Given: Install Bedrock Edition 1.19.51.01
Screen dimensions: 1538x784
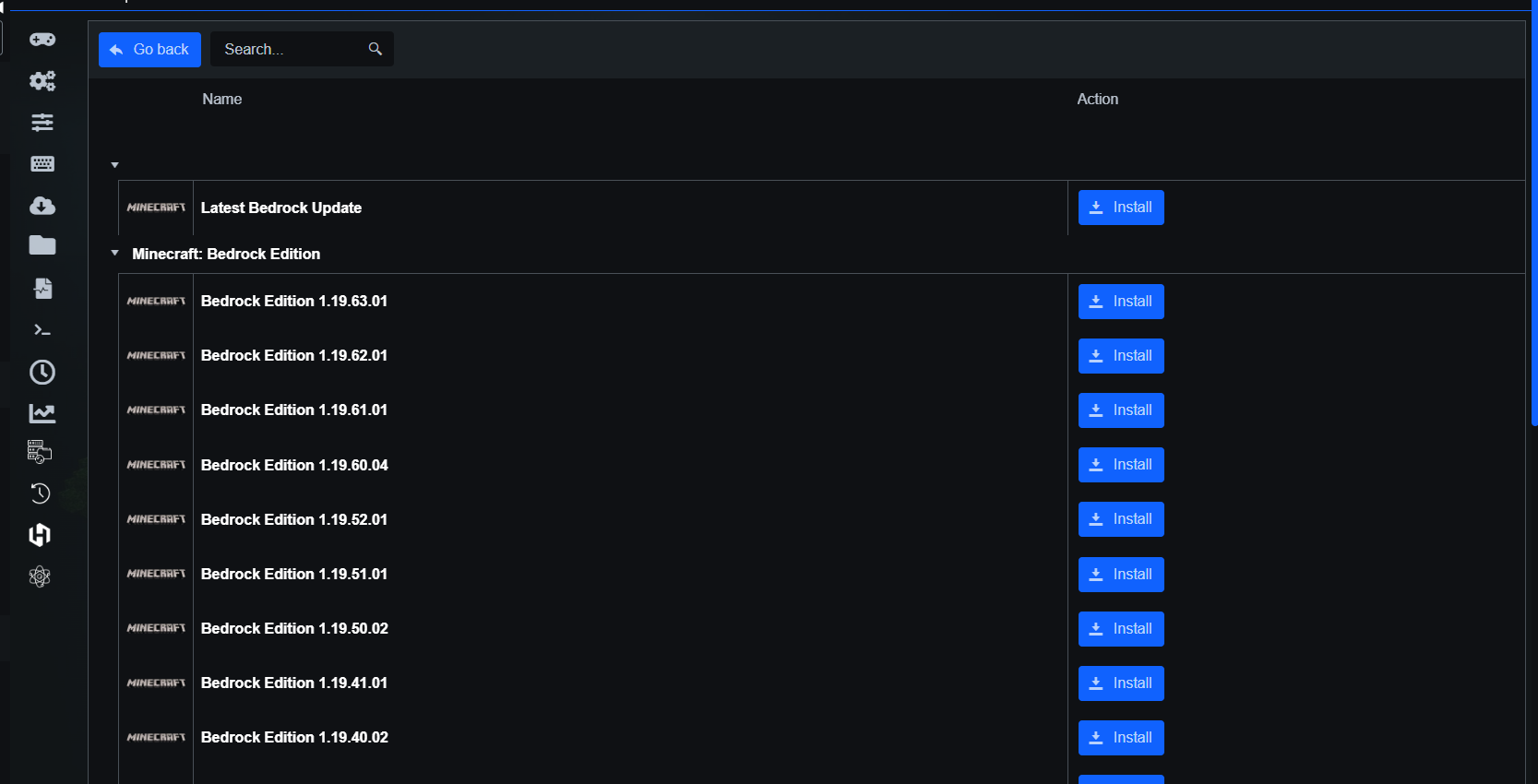Looking at the screenshot, I should tap(1121, 575).
